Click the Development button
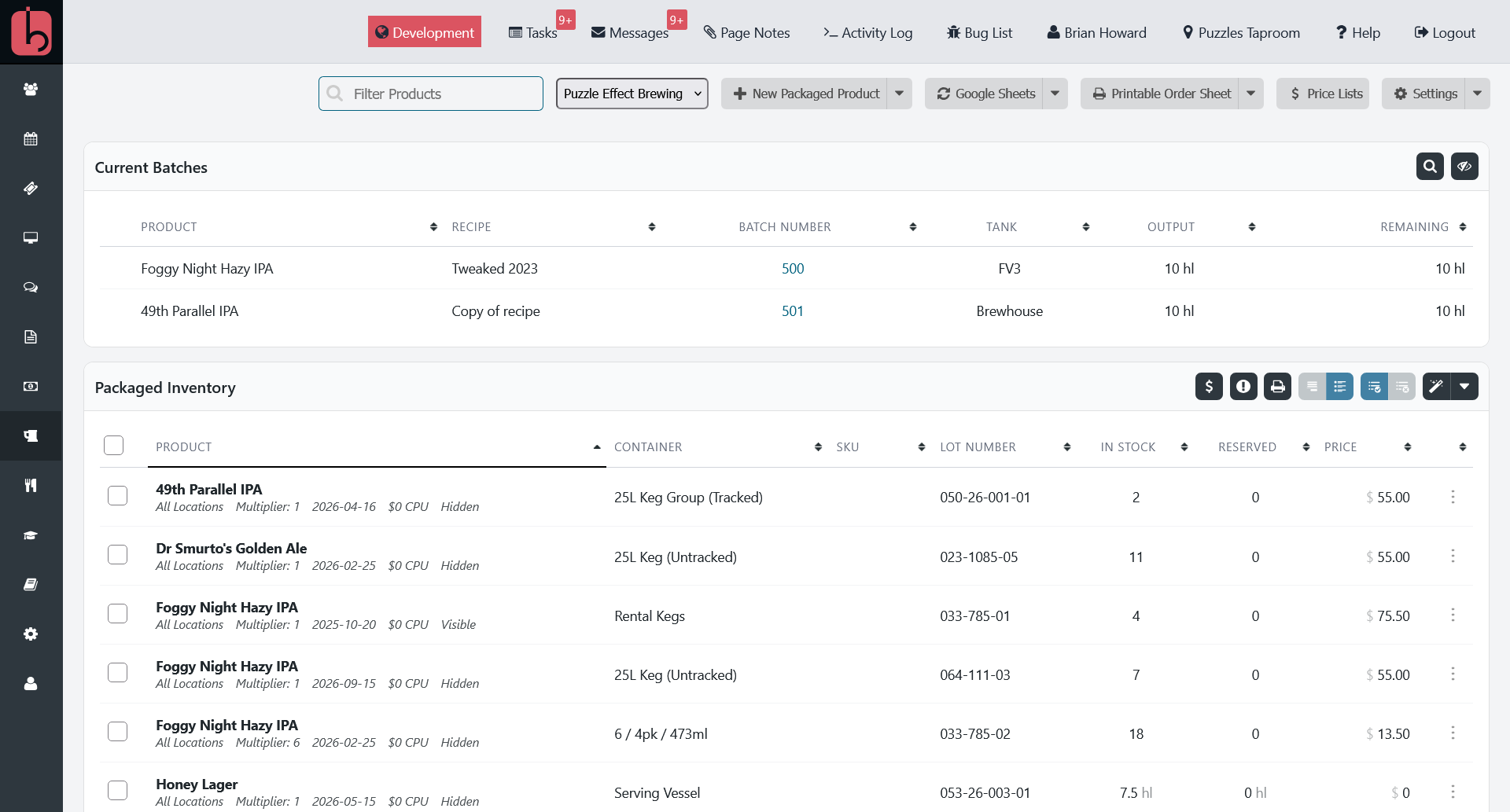 (x=425, y=31)
